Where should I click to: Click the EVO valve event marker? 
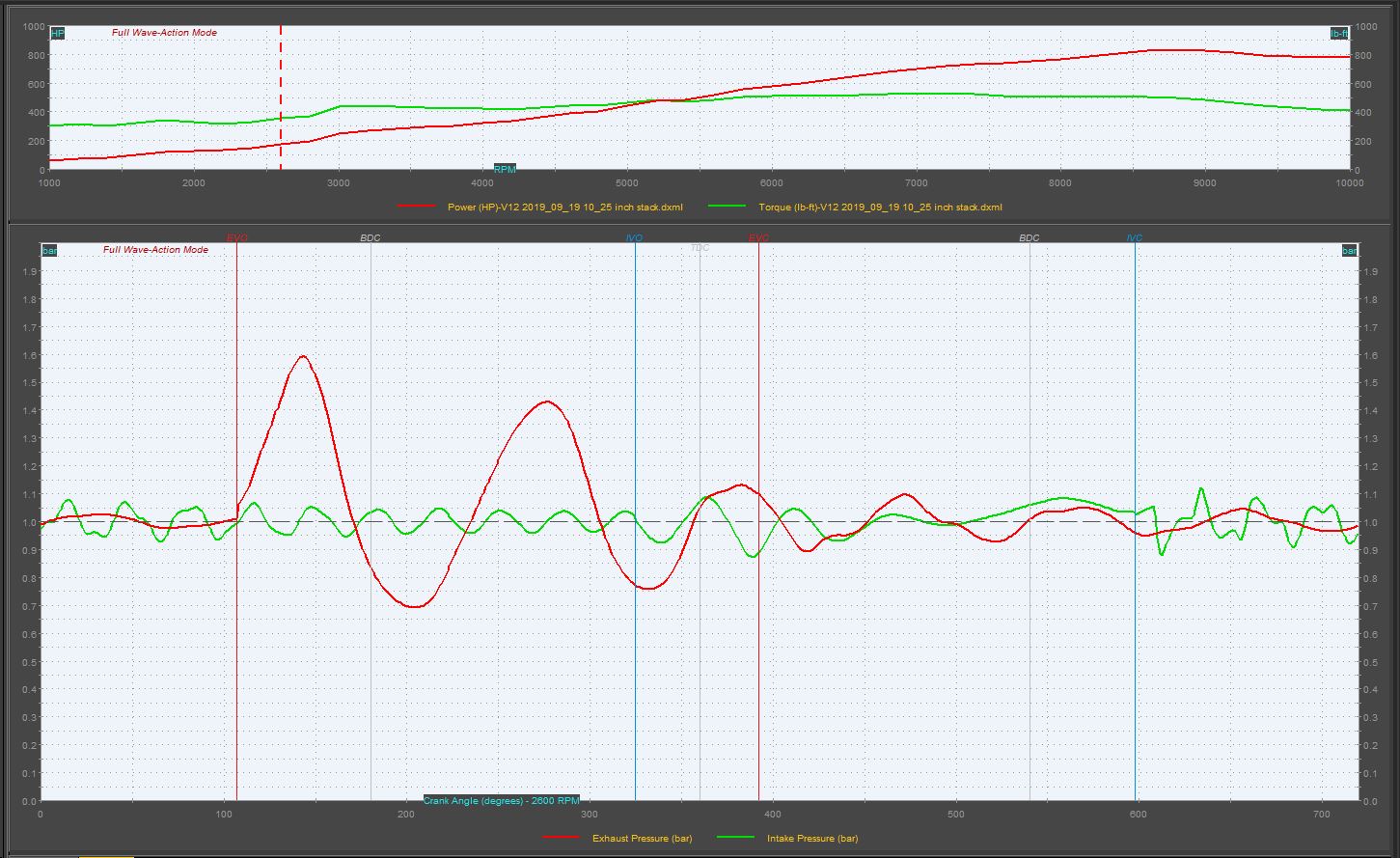[x=236, y=237]
